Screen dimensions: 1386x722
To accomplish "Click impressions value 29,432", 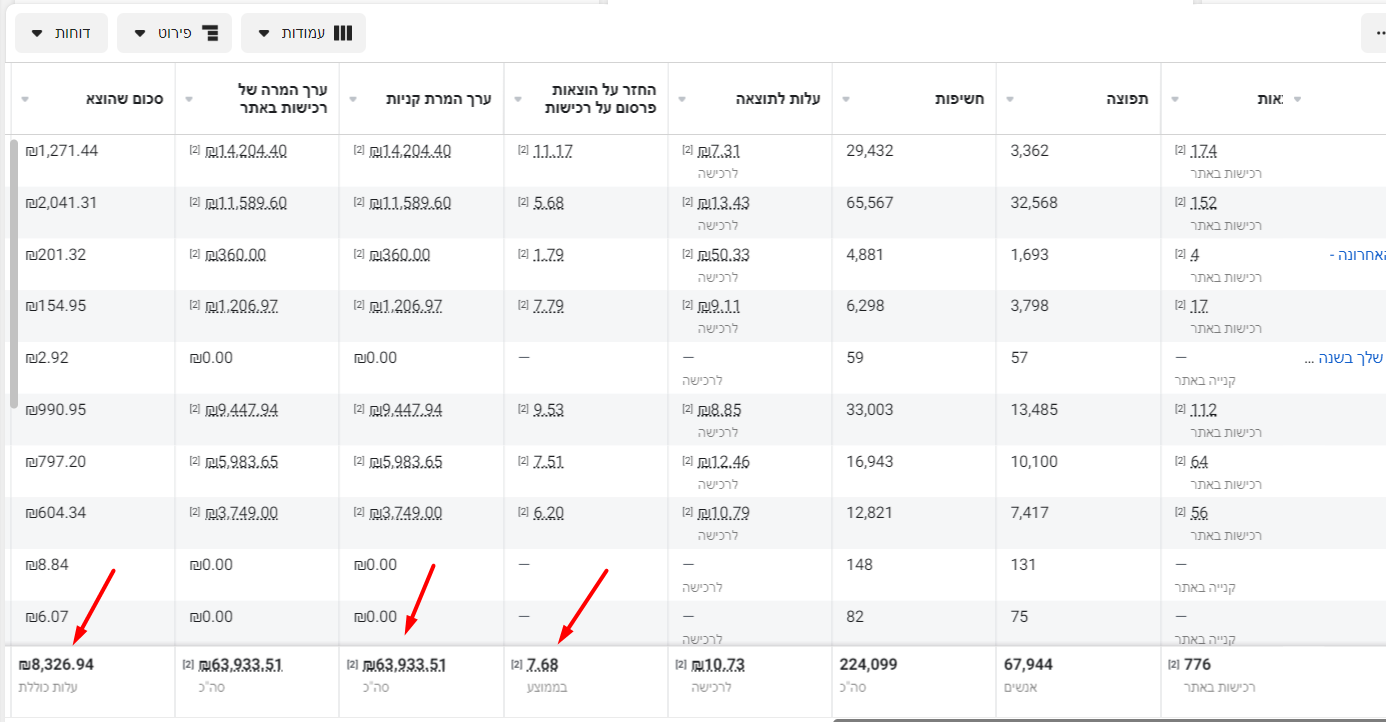I will [x=870, y=150].
